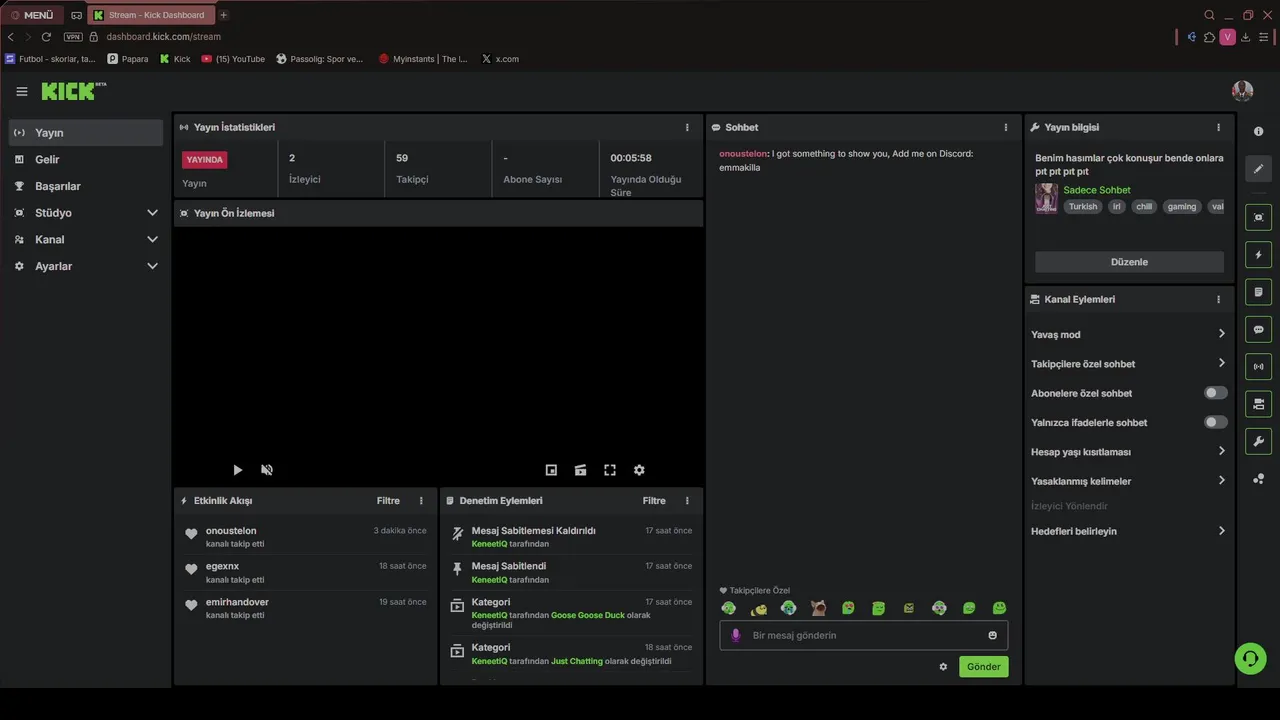The image size is (1280, 720).
Task: Open Etkinlik Akışı panel three-dot menu
Action: 421,501
